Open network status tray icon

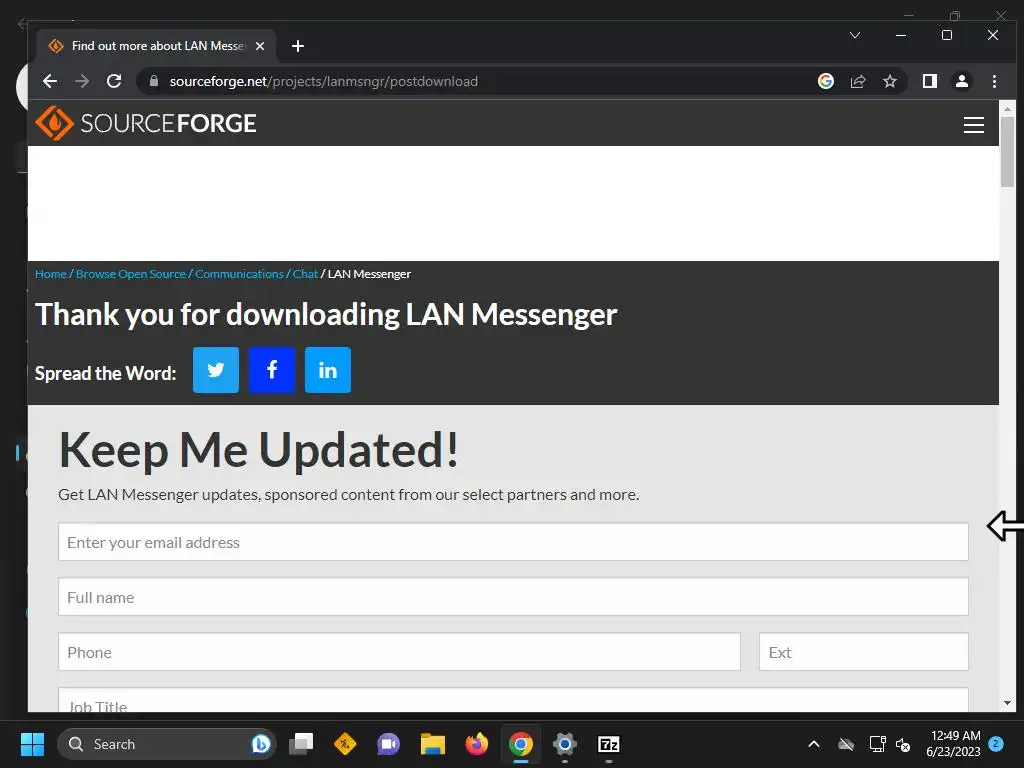[x=877, y=744]
